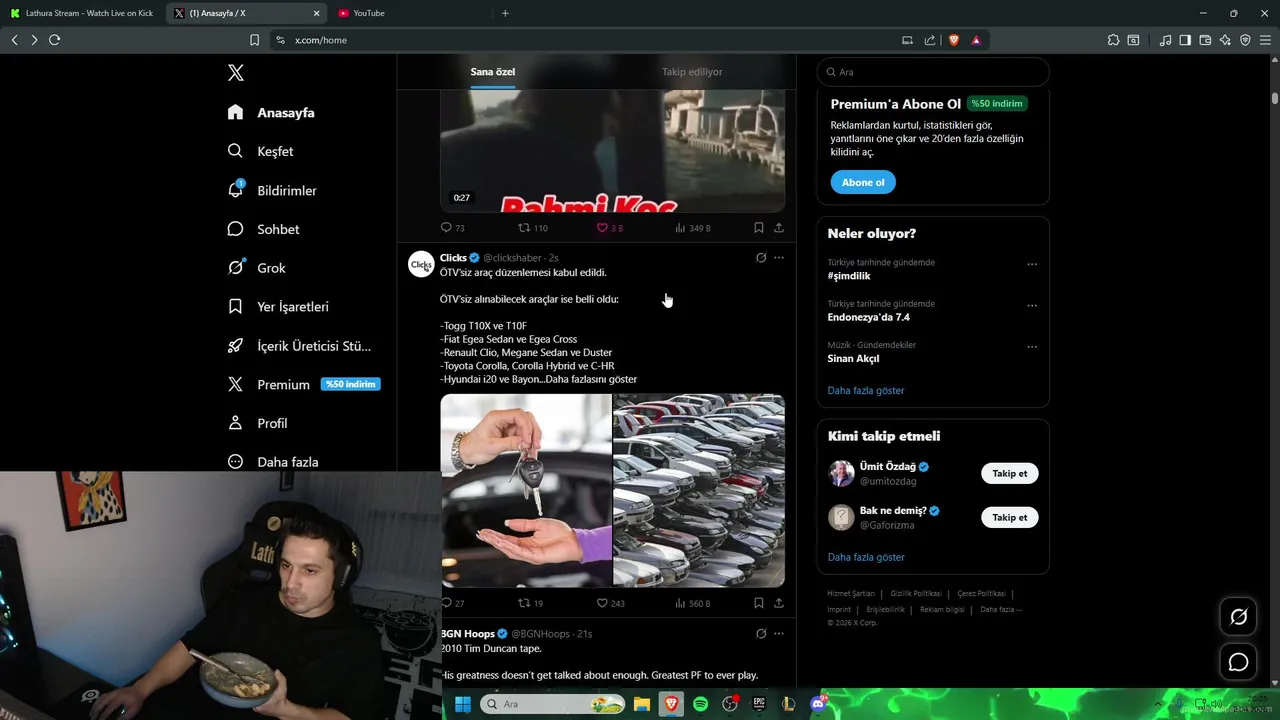Image resolution: width=1280 pixels, height=720 pixels.
Task: Reply to the video post with 73 replies
Action: [453, 228]
